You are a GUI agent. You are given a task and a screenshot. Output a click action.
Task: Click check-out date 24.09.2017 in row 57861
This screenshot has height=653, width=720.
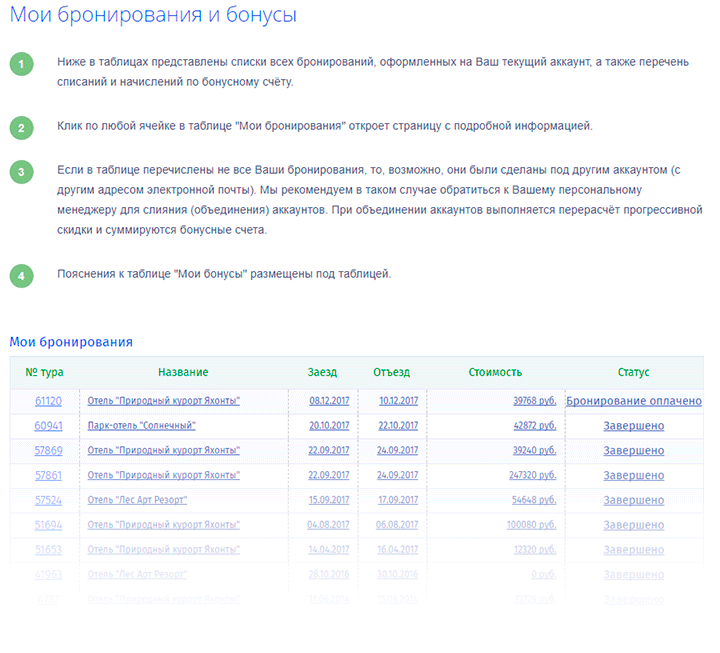coord(398,475)
